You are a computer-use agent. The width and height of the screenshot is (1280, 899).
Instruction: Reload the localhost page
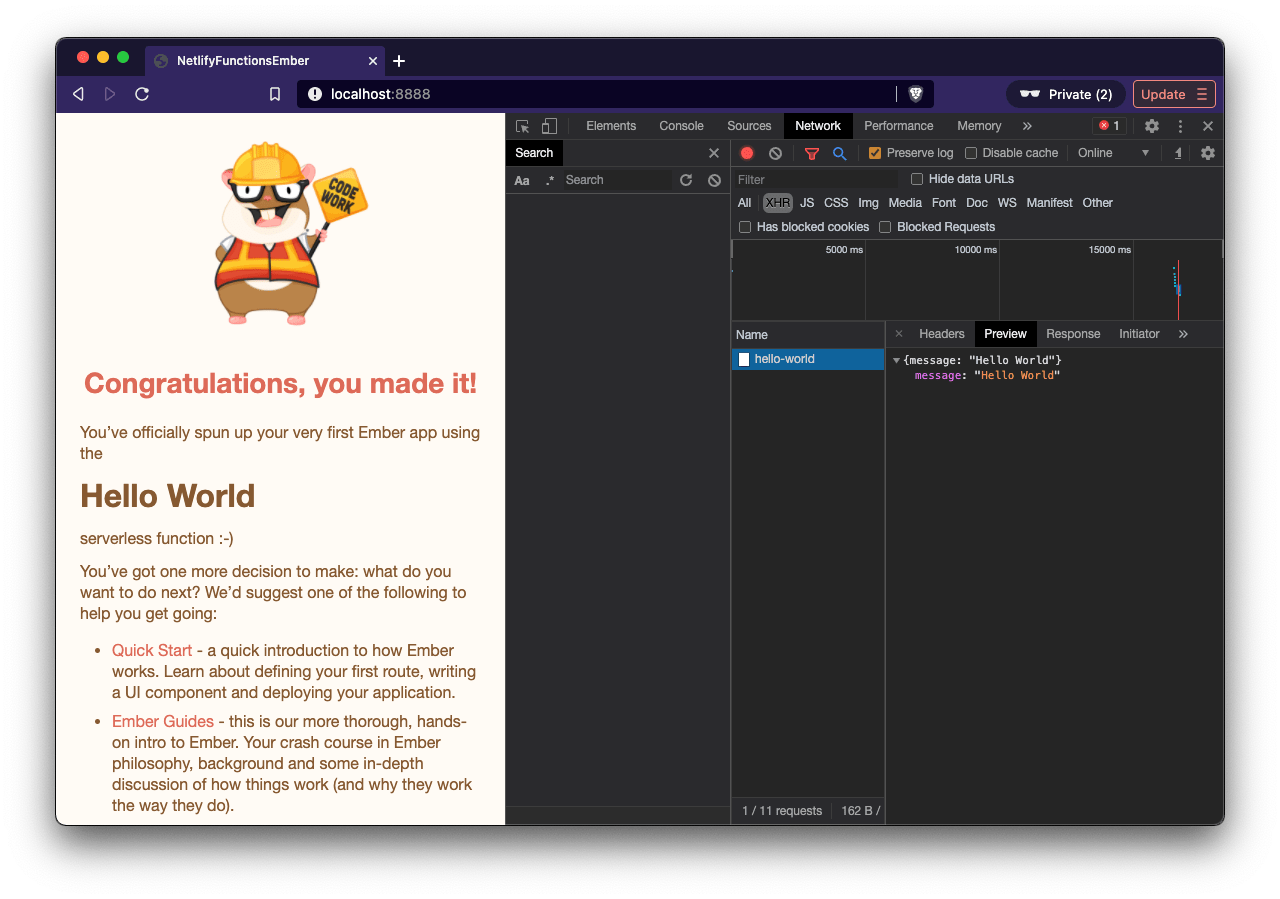(142, 93)
